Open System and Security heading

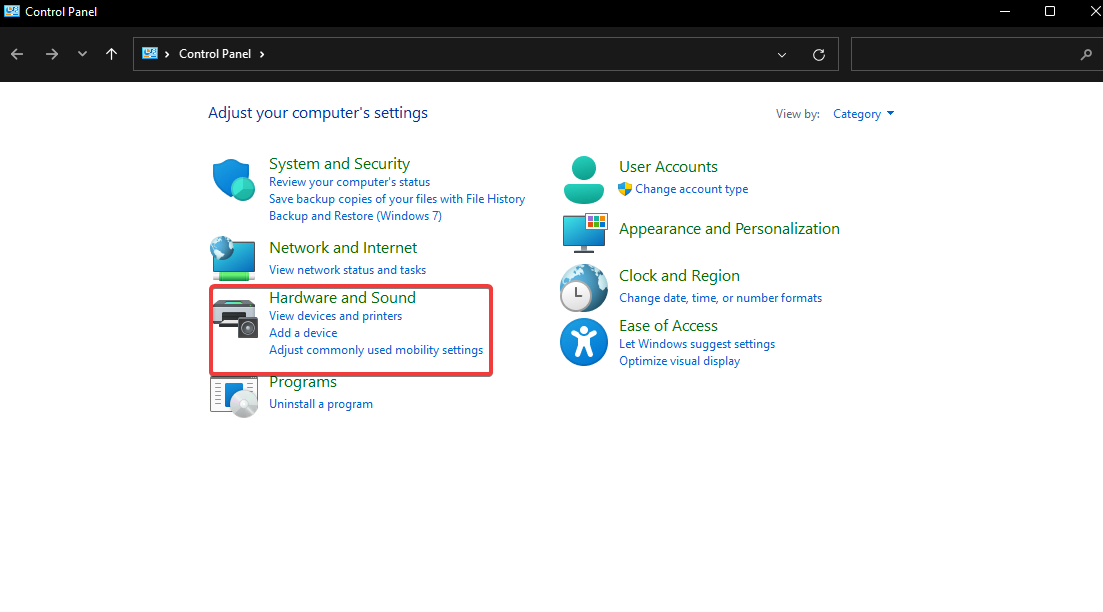[x=339, y=164]
